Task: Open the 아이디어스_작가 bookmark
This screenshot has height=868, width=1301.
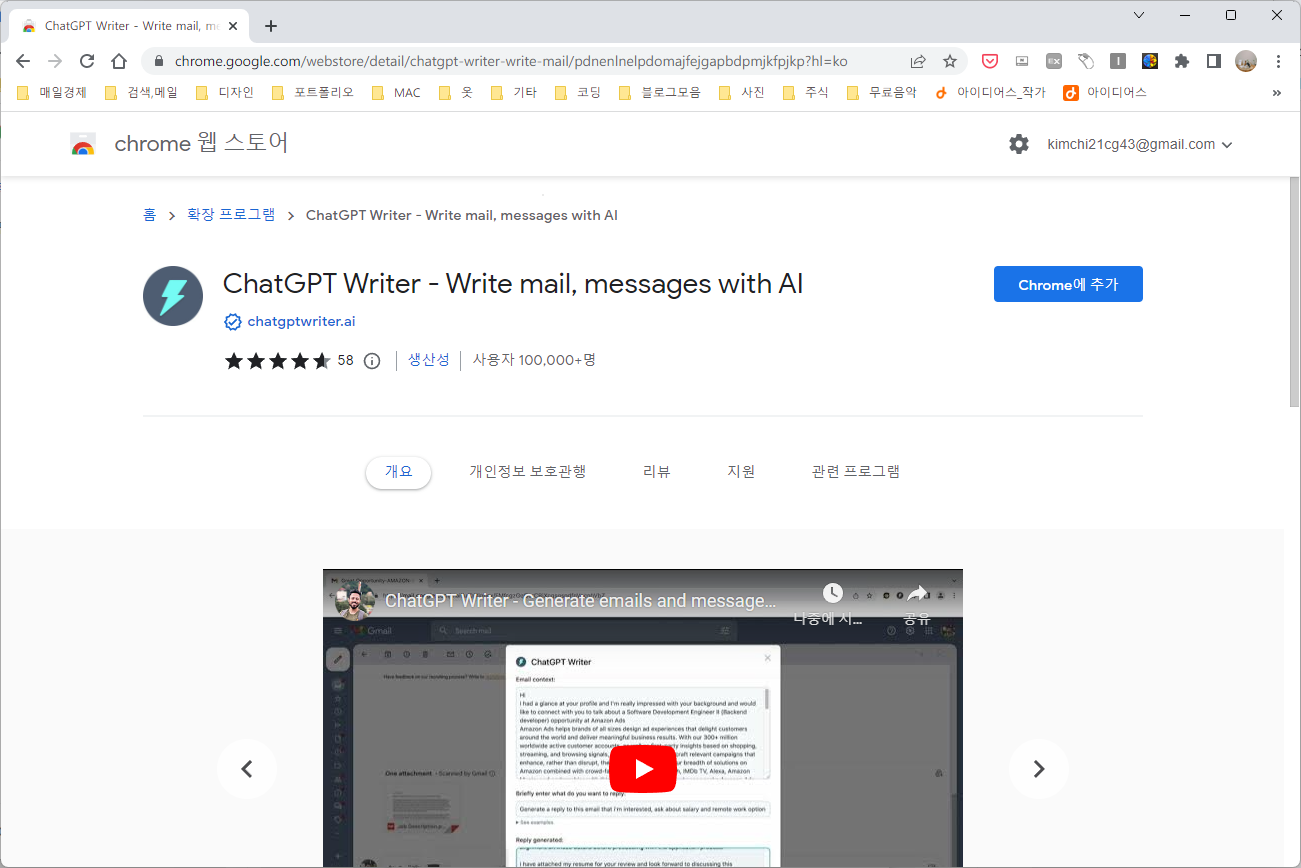Action: pyautogui.click(x=991, y=92)
